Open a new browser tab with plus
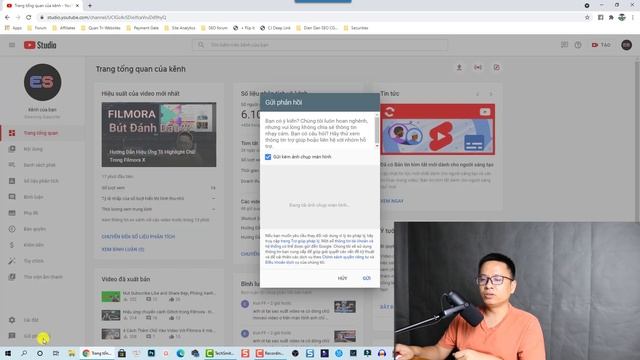Screen dimensions: 640x360 click(x=90, y=6)
